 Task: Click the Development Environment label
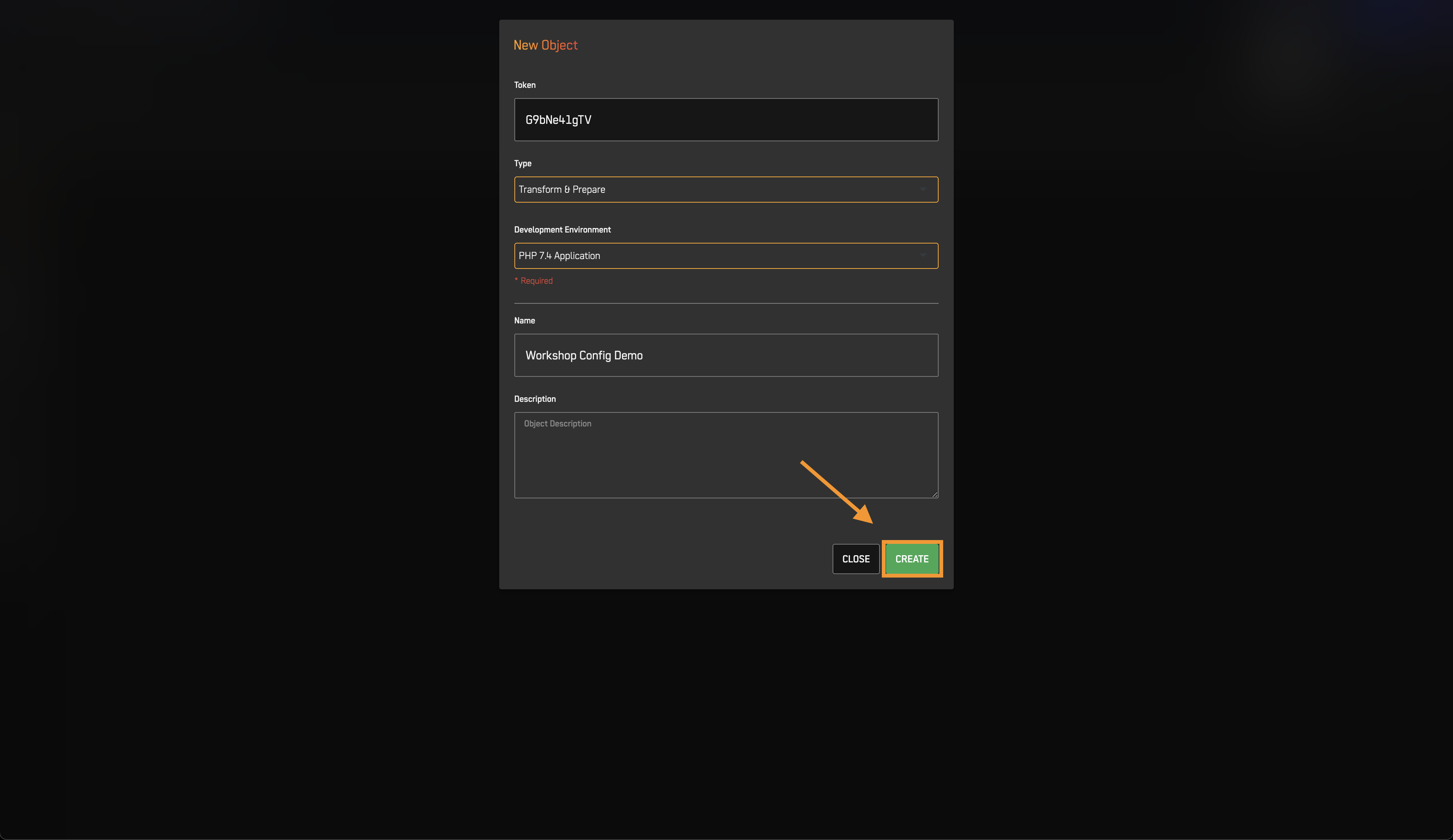(562, 230)
